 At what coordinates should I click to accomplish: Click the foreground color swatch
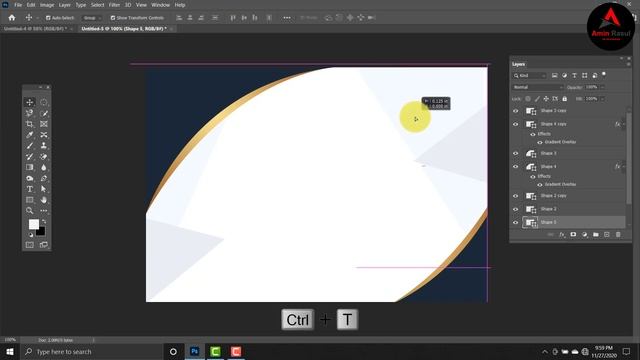click(x=33, y=224)
